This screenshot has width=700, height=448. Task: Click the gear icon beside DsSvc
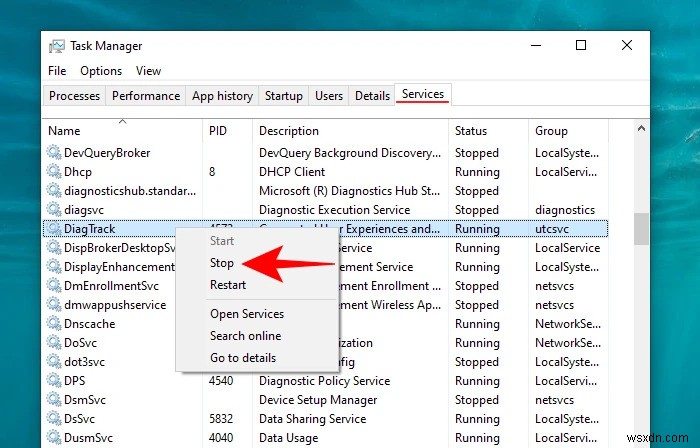pos(54,419)
